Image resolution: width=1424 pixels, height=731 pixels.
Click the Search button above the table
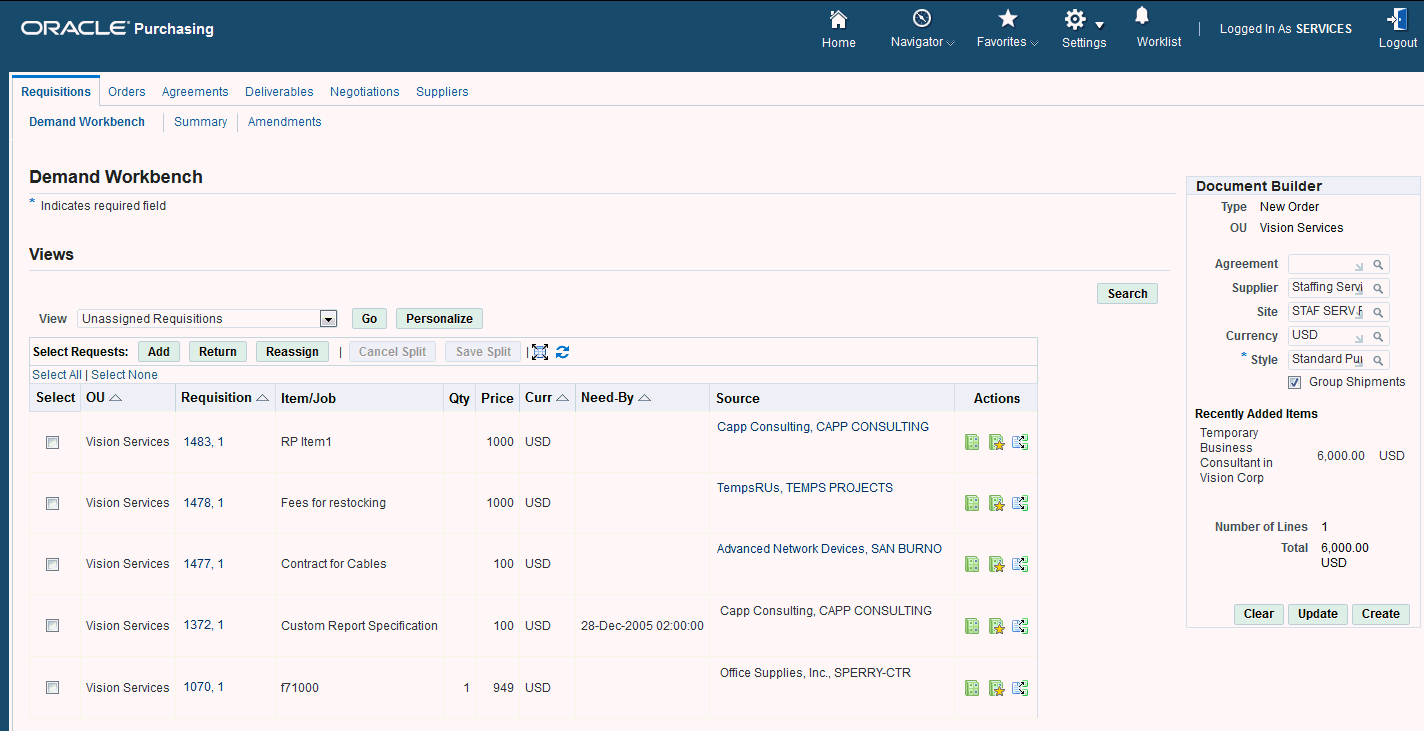pyautogui.click(x=1127, y=294)
